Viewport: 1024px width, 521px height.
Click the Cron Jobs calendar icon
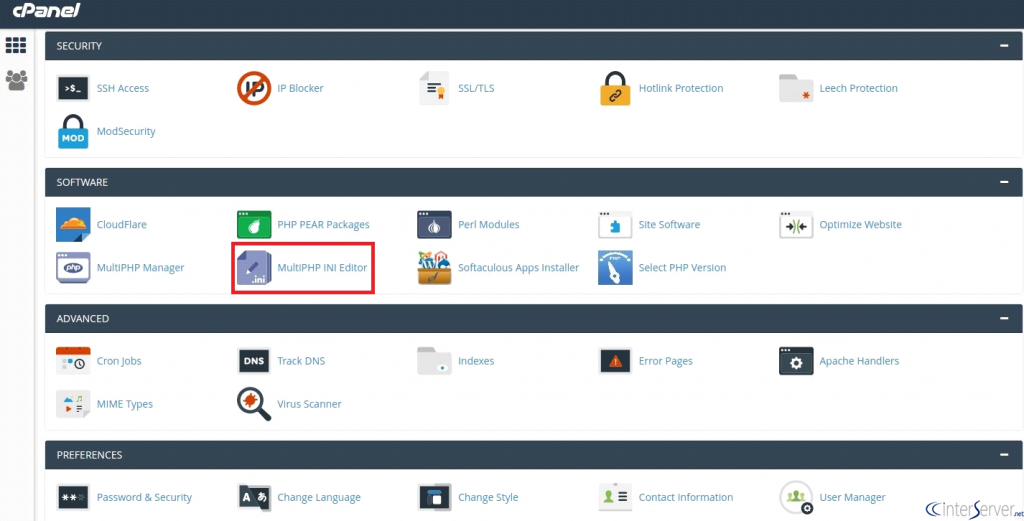pos(73,361)
